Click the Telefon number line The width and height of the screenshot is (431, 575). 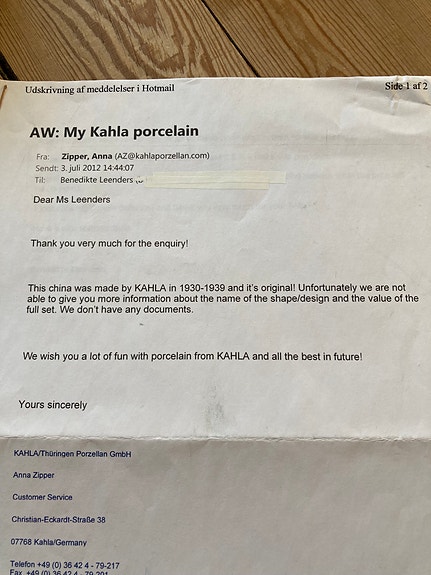(65, 565)
